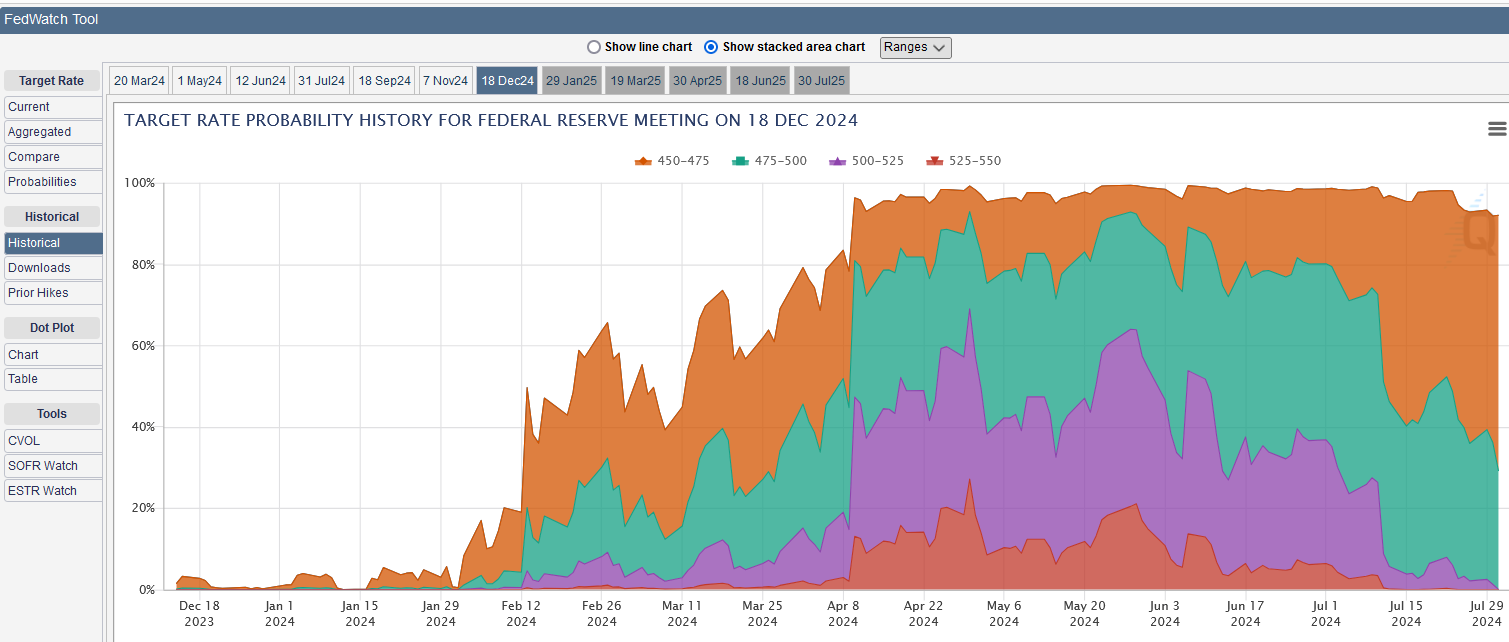The width and height of the screenshot is (1509, 642).
Task: Switch to the 20 Mar24 meeting tab
Action: [x=139, y=81]
